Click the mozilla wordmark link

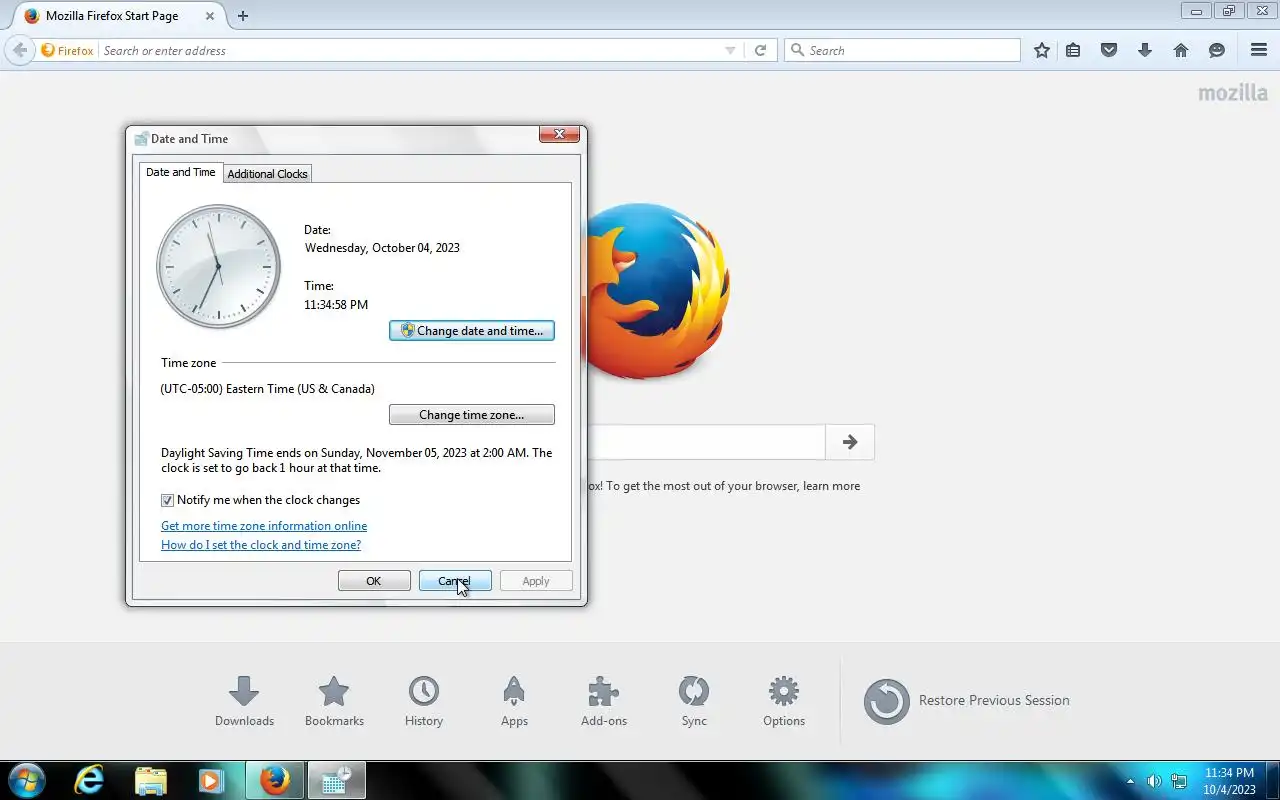(x=1233, y=93)
